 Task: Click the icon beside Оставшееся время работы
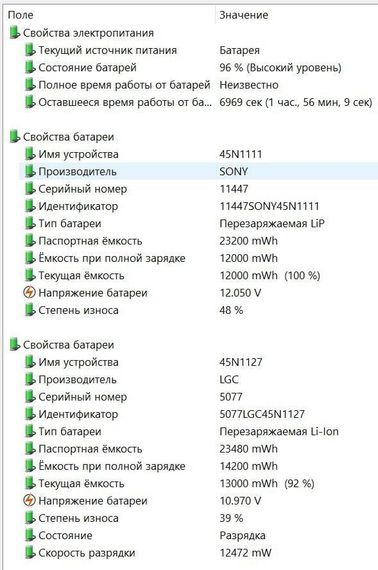pos(30,102)
